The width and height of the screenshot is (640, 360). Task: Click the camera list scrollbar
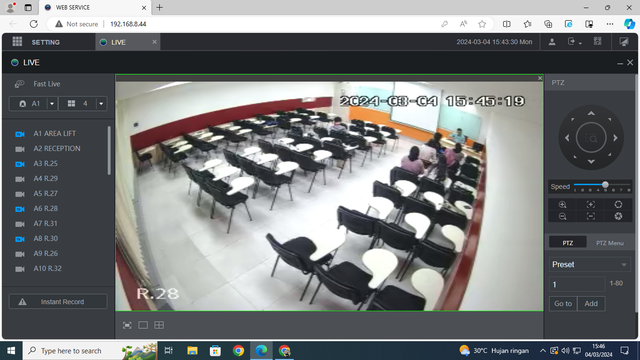(x=109, y=150)
